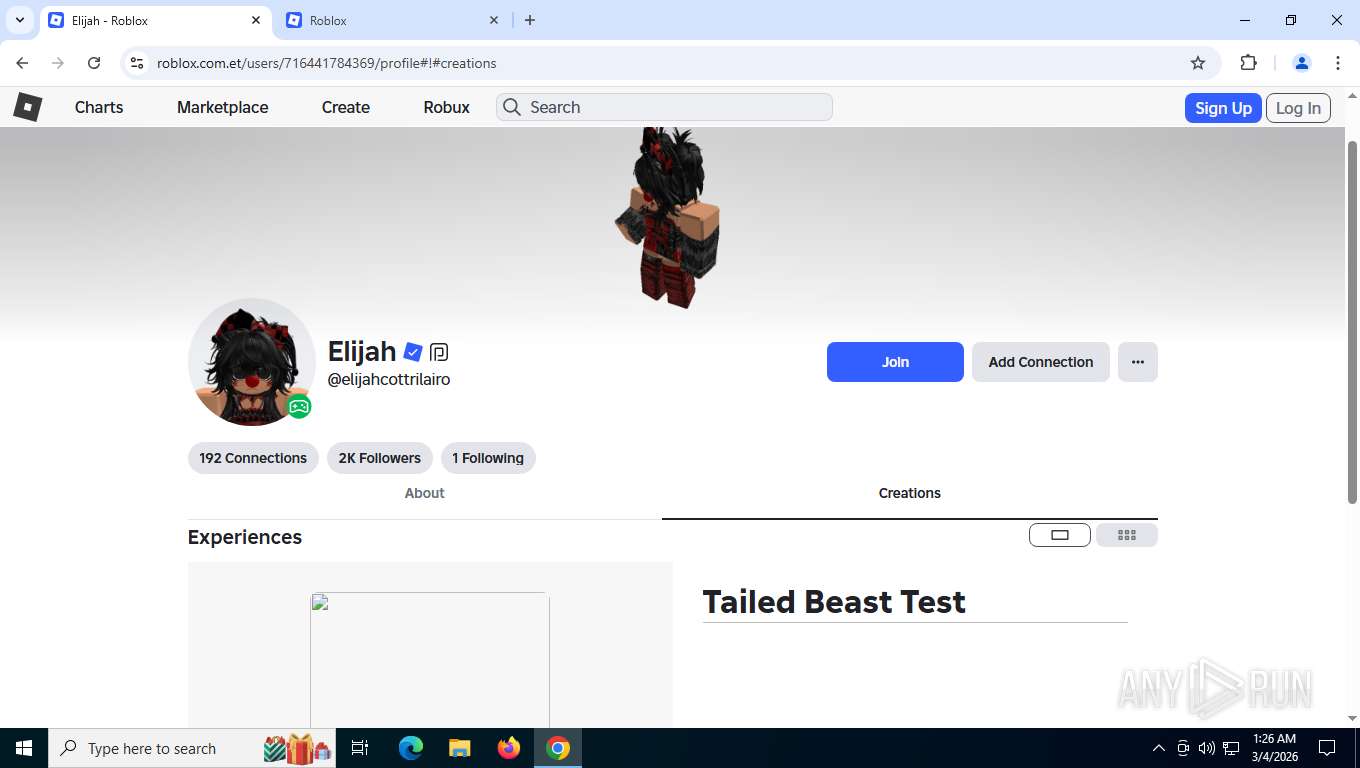The height and width of the screenshot is (768, 1360).
Task: Click the site information icon in address bar
Action: tap(138, 63)
